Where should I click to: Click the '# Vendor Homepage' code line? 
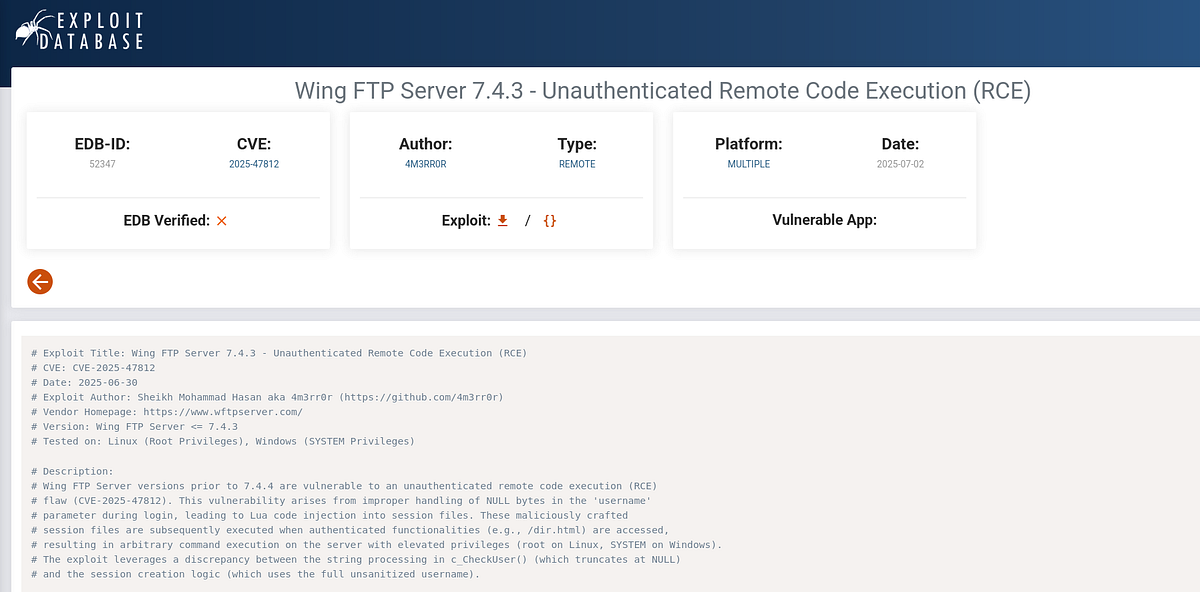click(x=166, y=411)
